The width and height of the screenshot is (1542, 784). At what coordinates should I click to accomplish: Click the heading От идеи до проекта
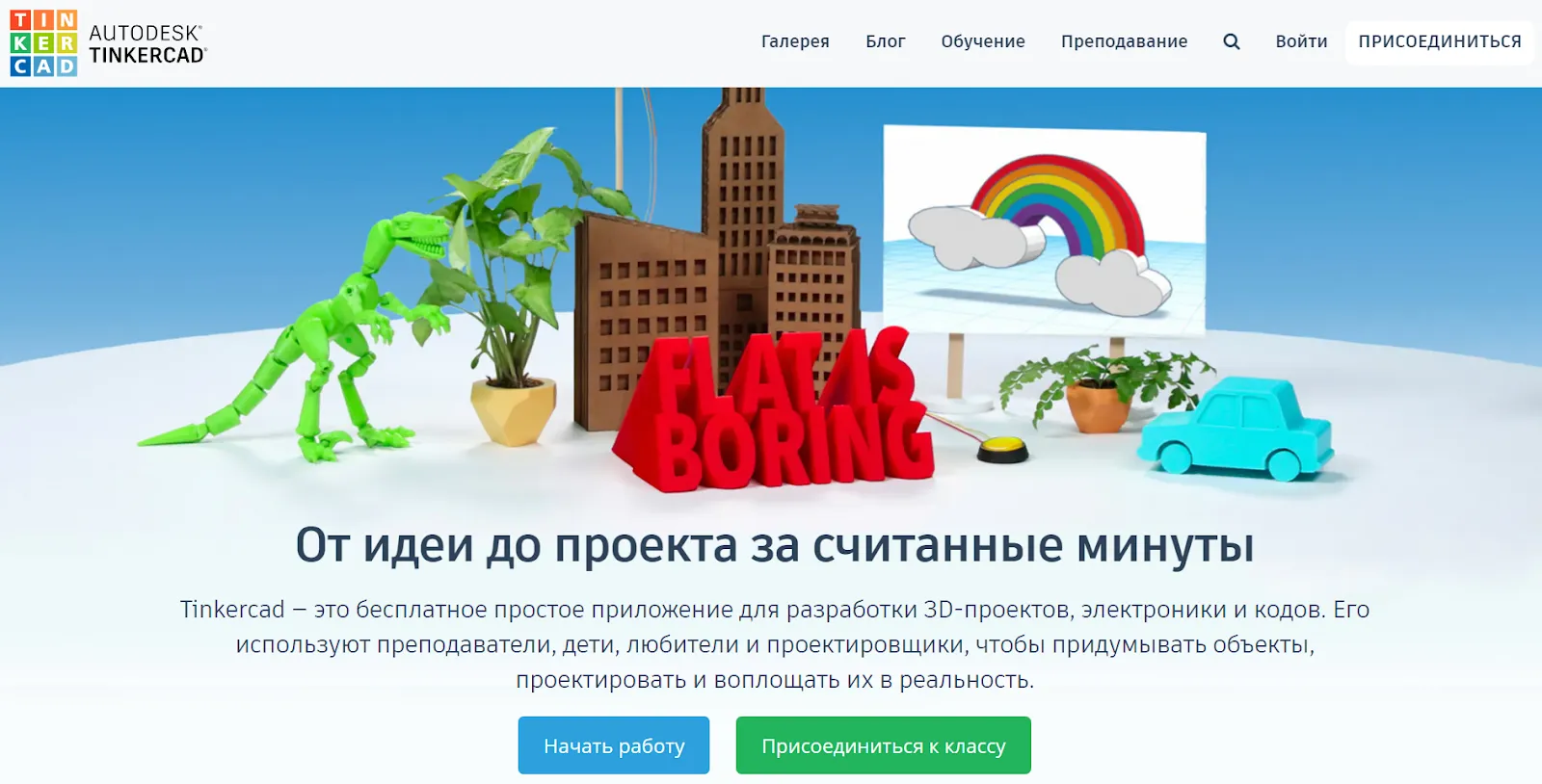click(x=775, y=545)
